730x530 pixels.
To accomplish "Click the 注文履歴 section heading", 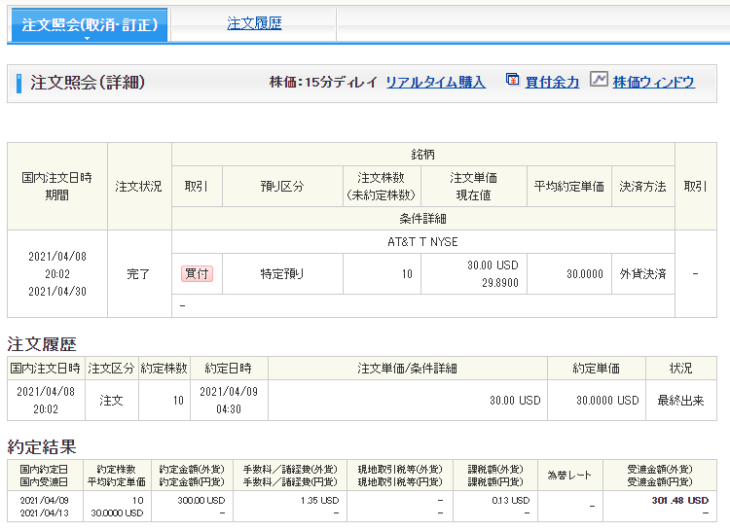I will click(x=41, y=344).
